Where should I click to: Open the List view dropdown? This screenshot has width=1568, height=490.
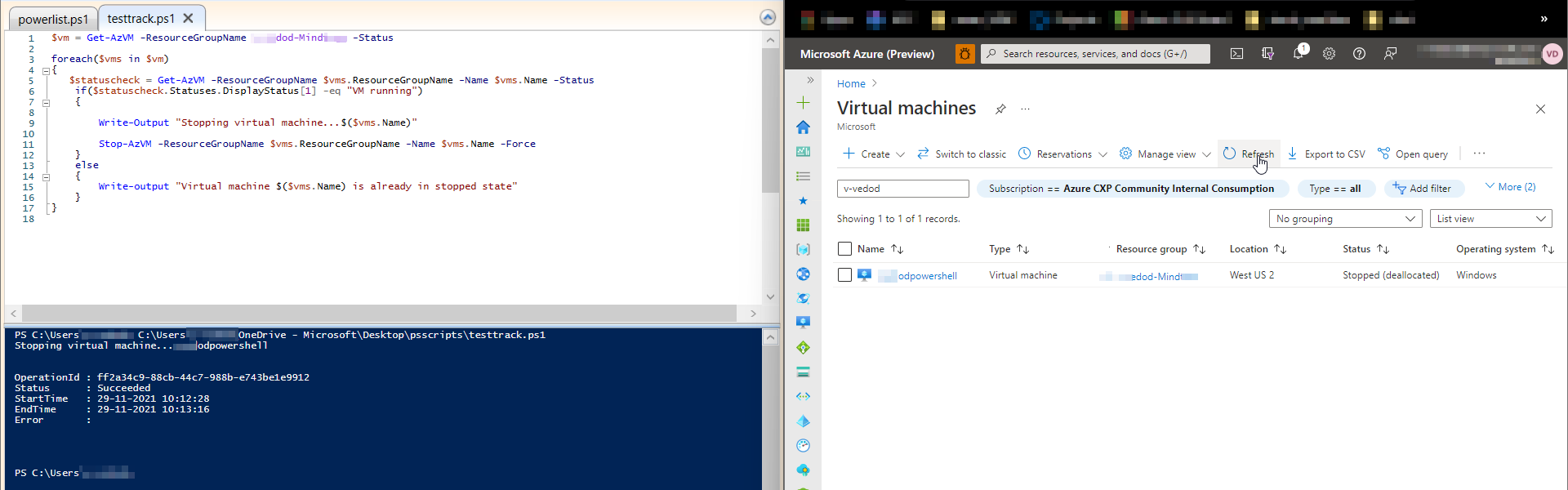(x=1490, y=219)
